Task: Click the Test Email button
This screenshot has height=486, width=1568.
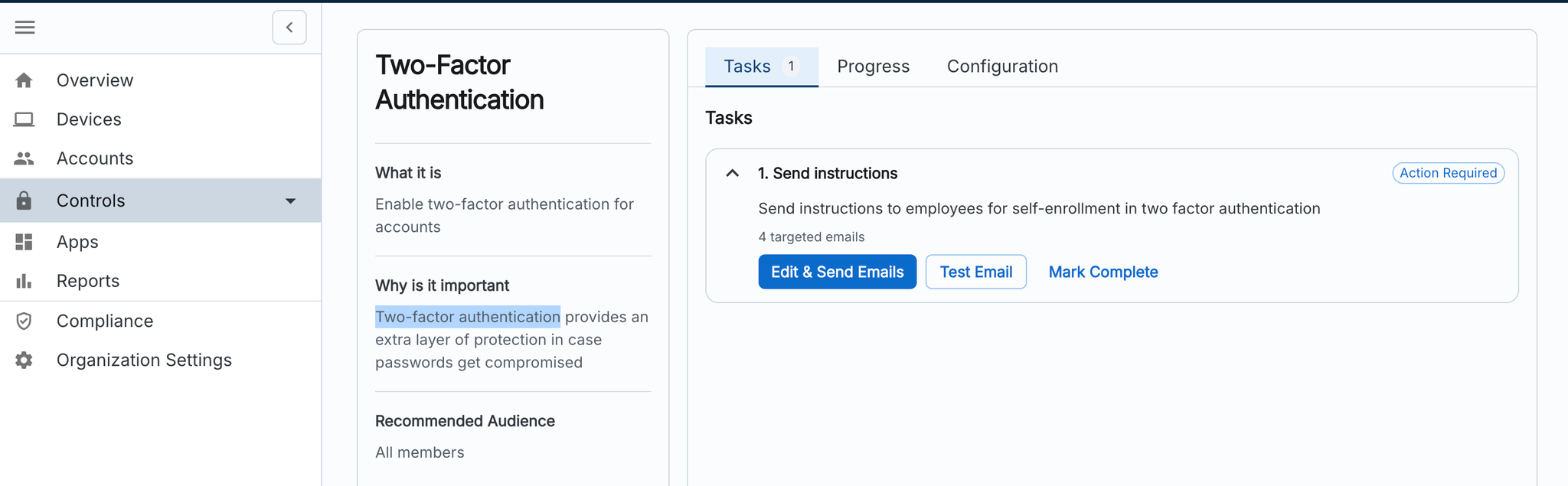Action: point(975,272)
